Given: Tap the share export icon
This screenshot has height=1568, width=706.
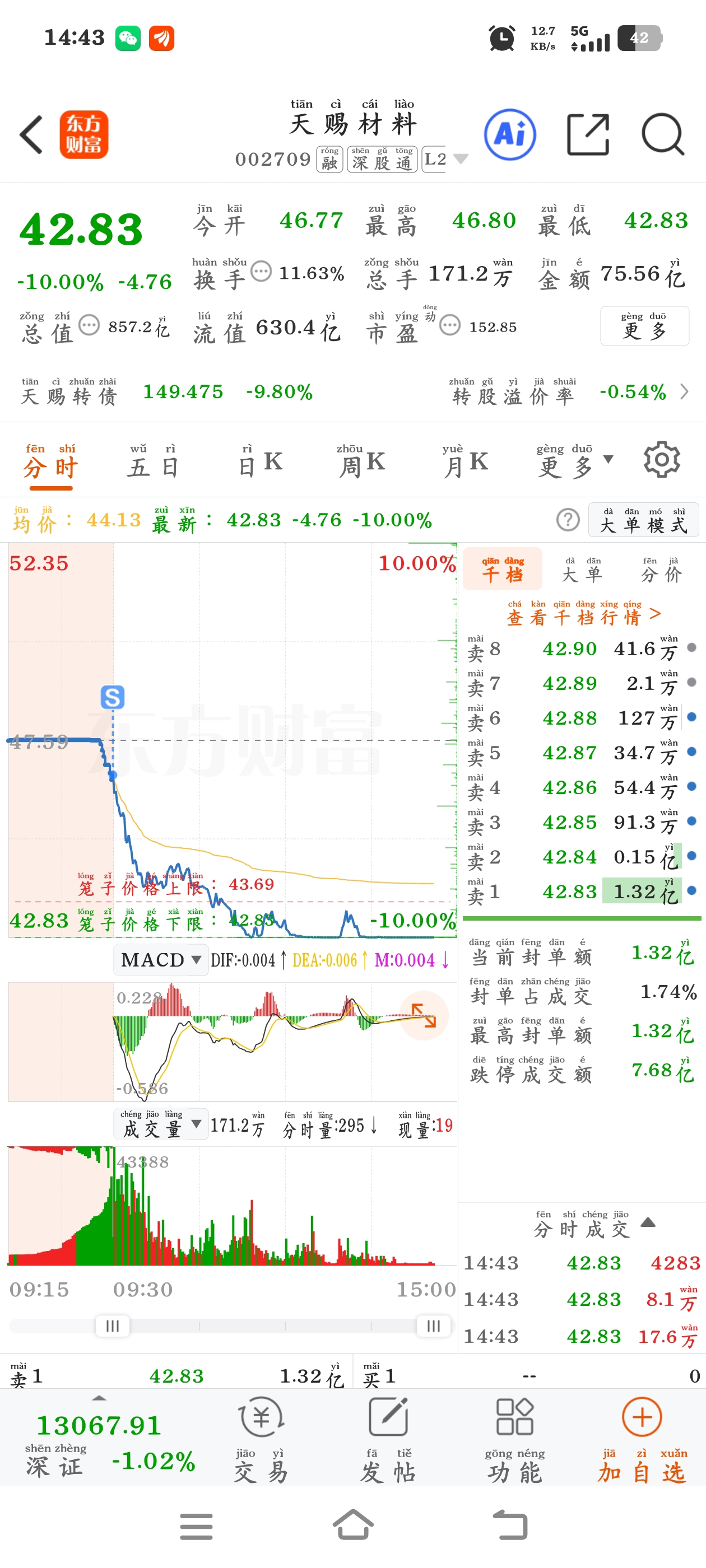Looking at the screenshot, I should pos(588,134).
